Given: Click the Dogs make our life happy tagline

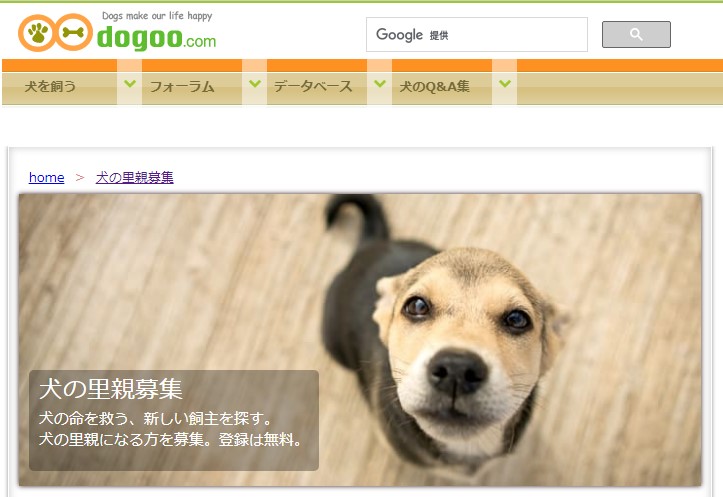Looking at the screenshot, I should click(157, 16).
